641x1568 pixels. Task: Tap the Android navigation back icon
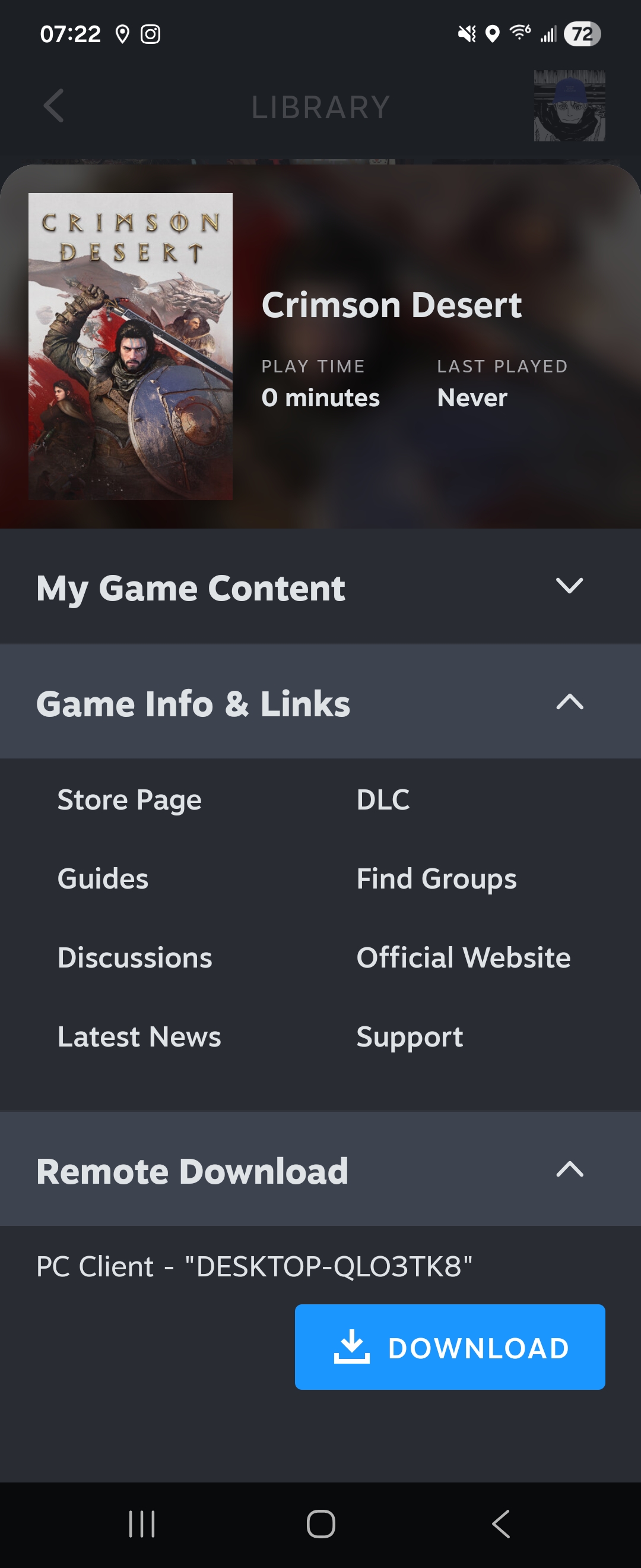pos(500,1524)
